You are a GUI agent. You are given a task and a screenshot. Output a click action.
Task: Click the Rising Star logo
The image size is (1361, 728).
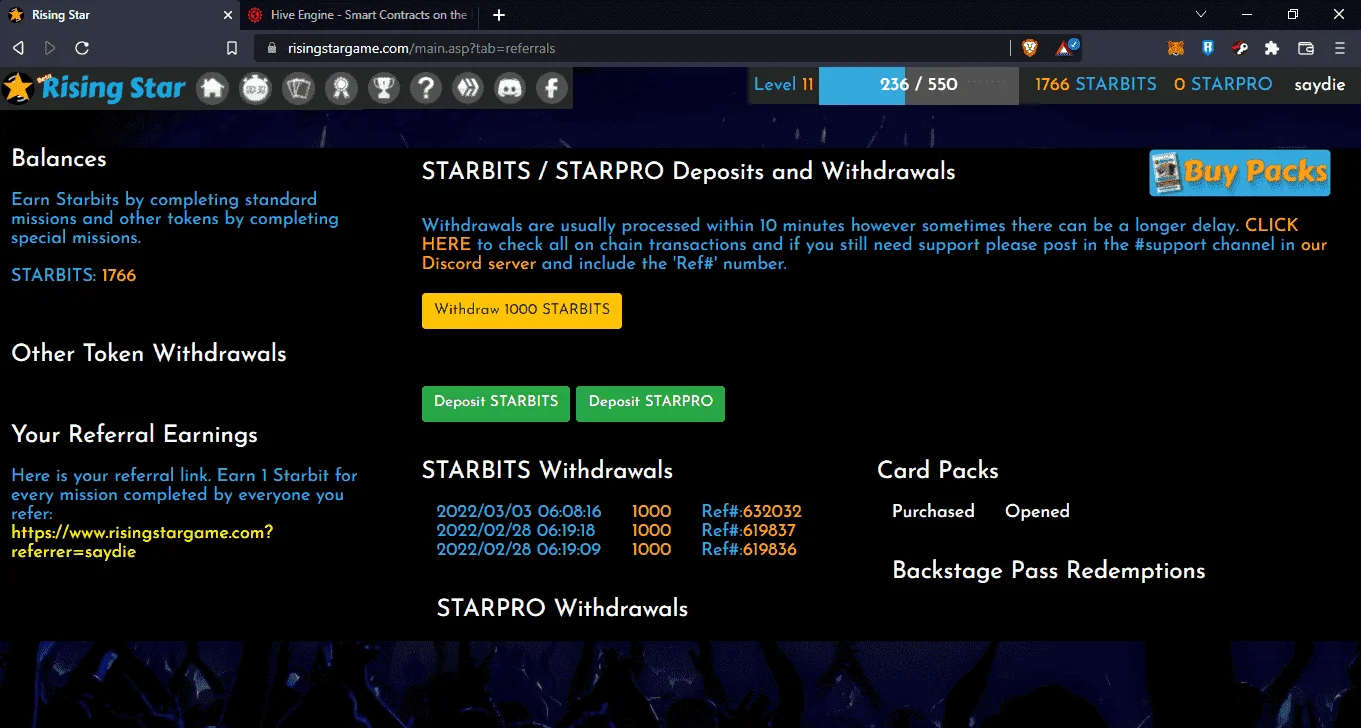95,88
